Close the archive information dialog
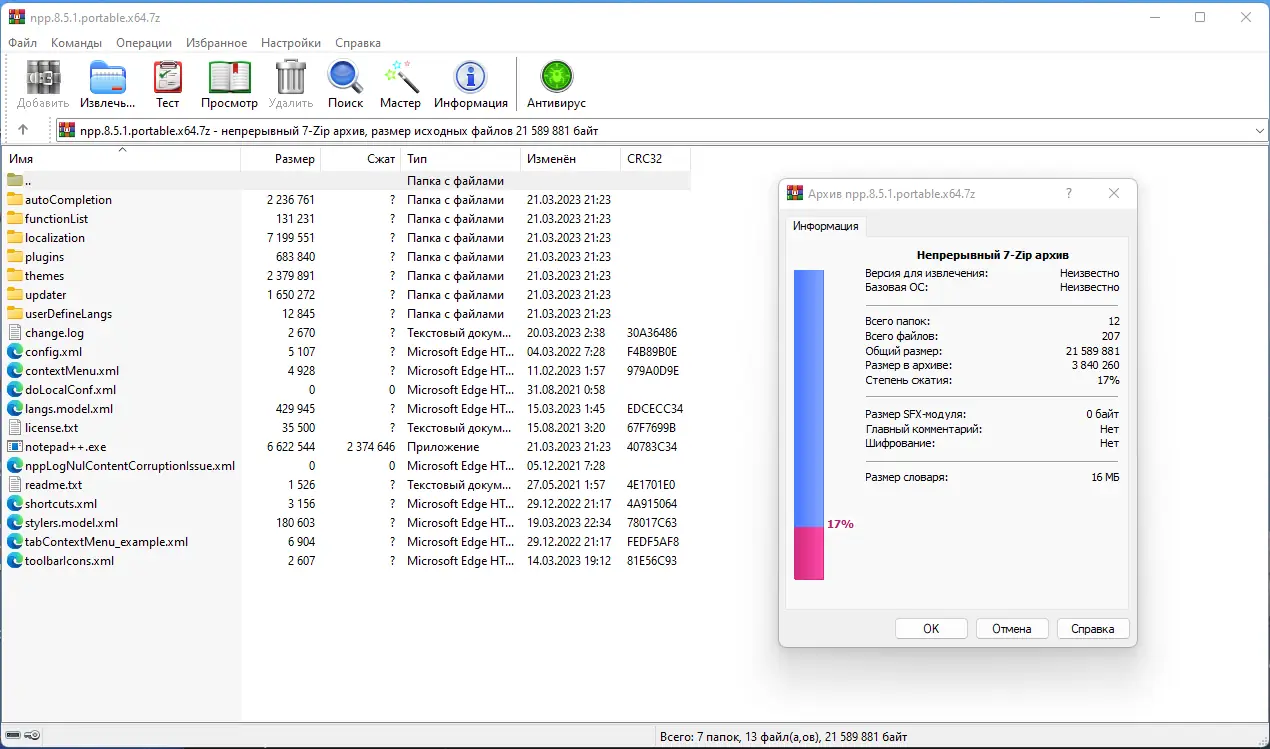 click(x=1114, y=193)
